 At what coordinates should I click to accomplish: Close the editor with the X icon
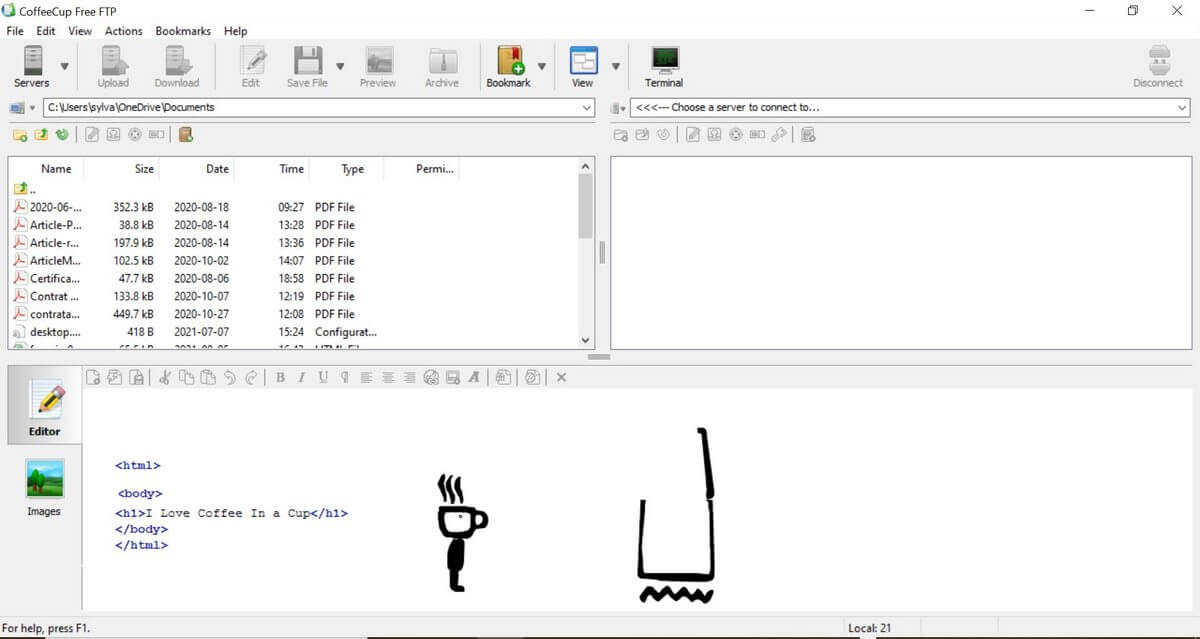[561, 377]
